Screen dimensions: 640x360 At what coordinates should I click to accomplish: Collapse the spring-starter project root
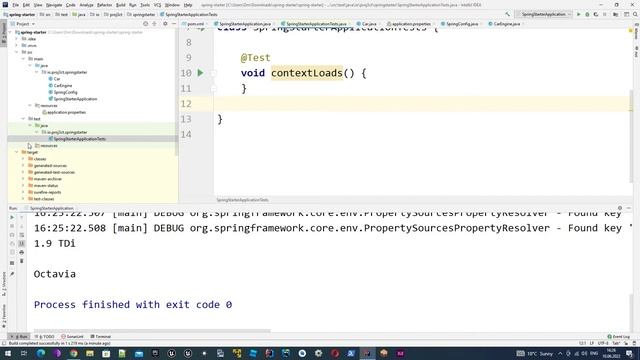point(10,32)
